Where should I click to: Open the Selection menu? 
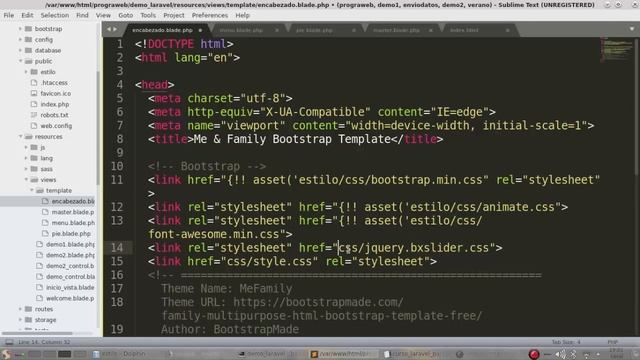coord(55,15)
